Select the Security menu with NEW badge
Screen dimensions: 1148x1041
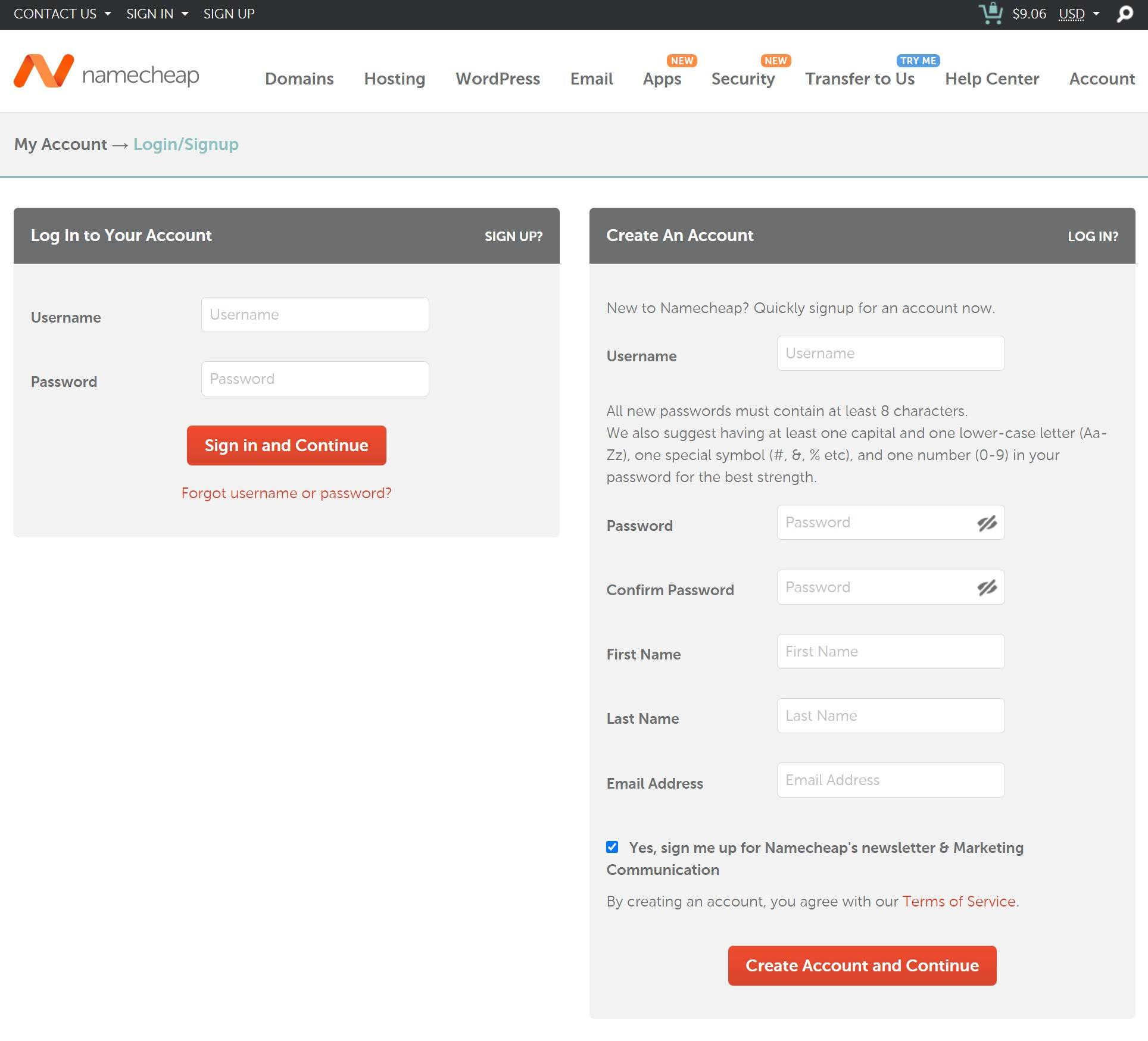point(743,79)
